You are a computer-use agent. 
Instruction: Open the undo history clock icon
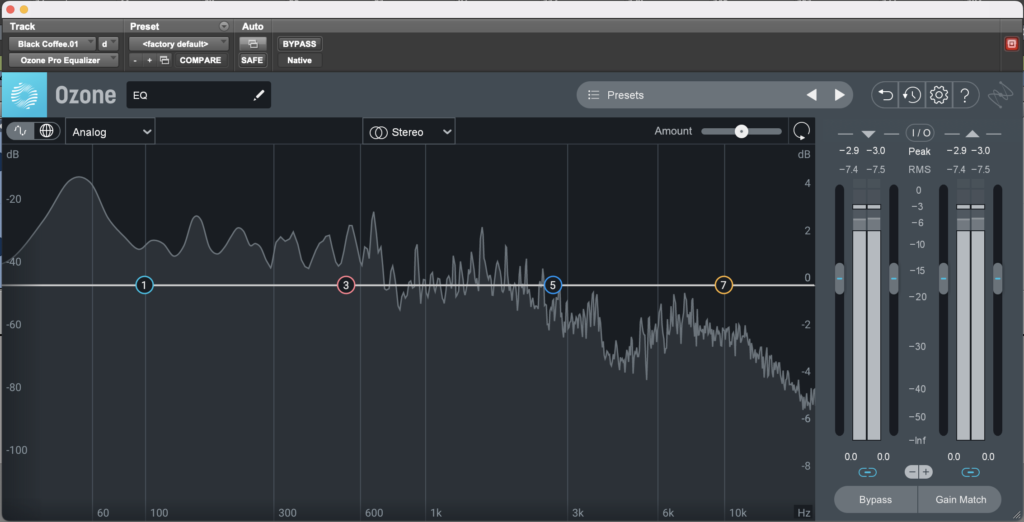point(911,95)
